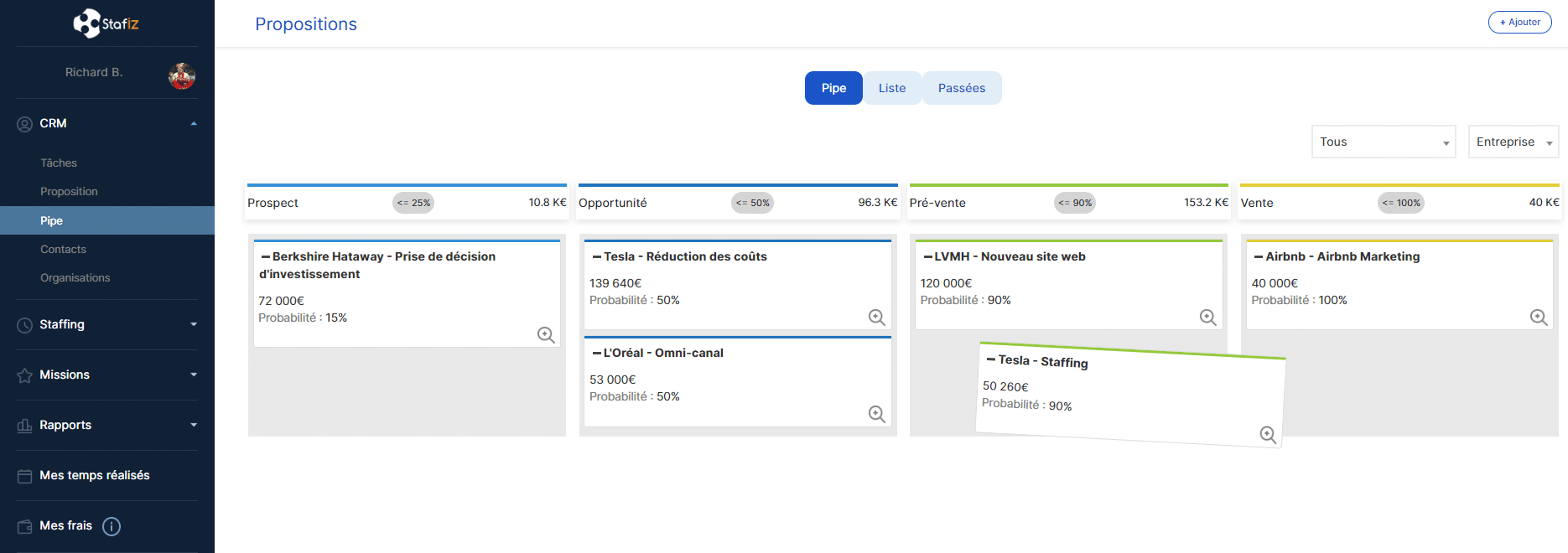Viewport: 1568px width, 553px height.
Task: Open the Entreprise filter dropdown
Action: click(1513, 142)
